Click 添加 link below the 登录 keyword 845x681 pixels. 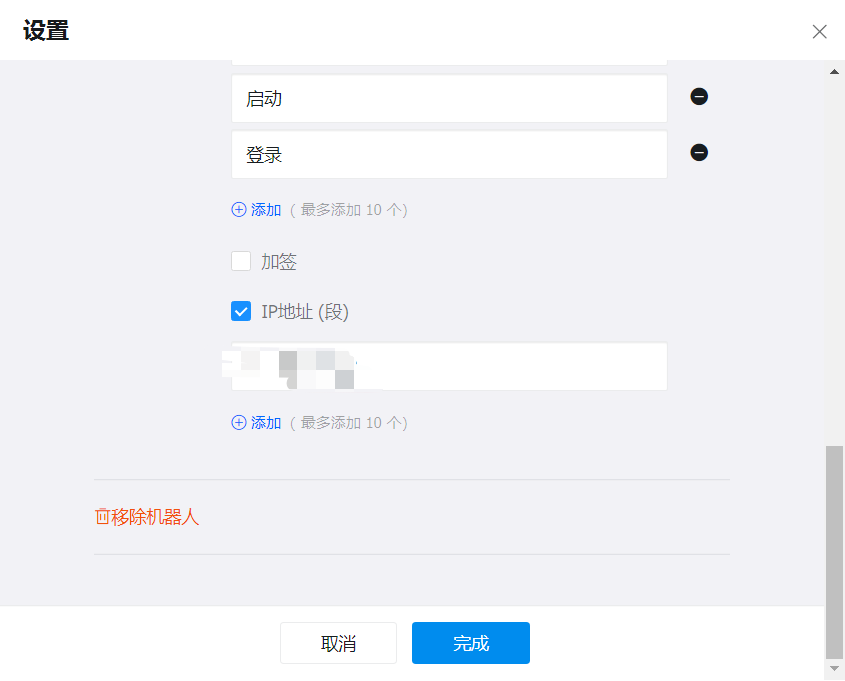pos(266,210)
